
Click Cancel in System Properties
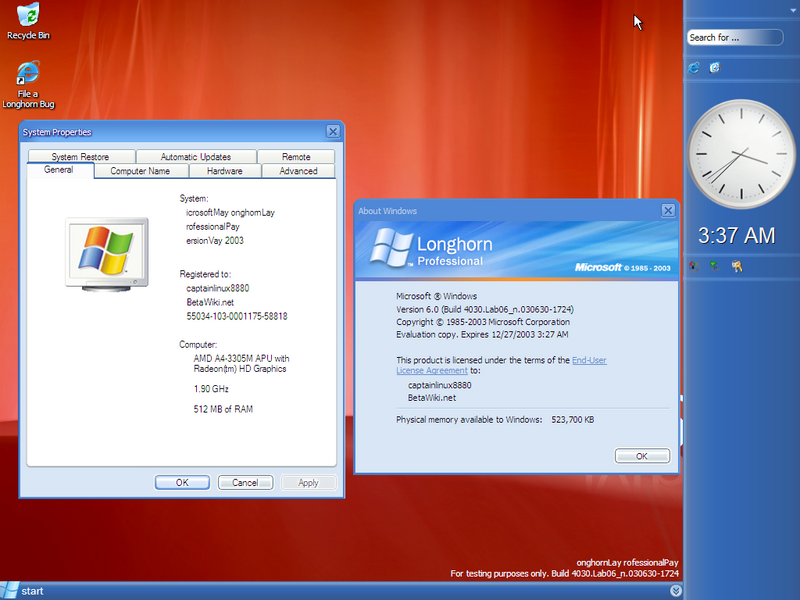[245, 482]
